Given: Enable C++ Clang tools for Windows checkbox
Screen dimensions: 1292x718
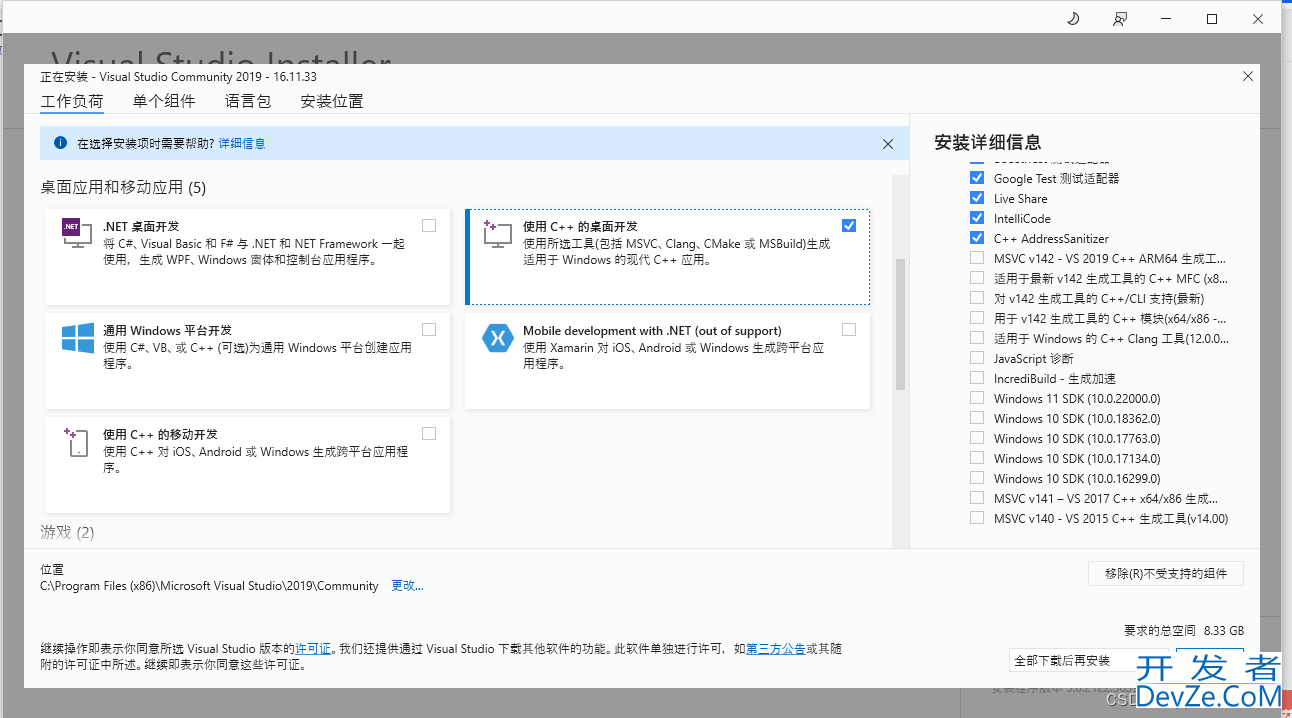Looking at the screenshot, I should 977,338.
